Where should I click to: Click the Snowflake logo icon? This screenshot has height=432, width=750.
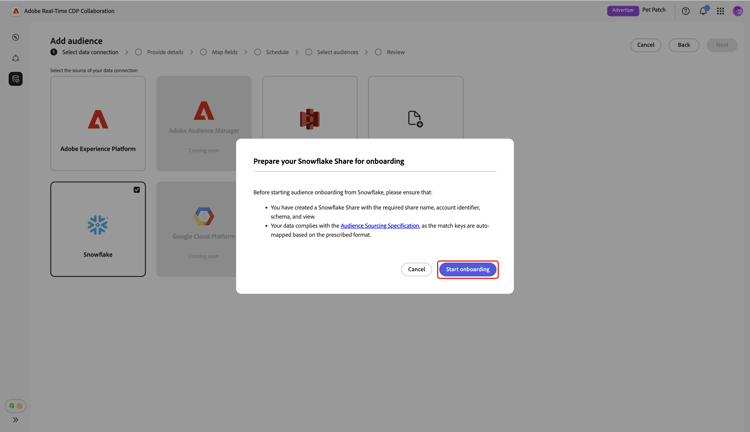click(98, 225)
